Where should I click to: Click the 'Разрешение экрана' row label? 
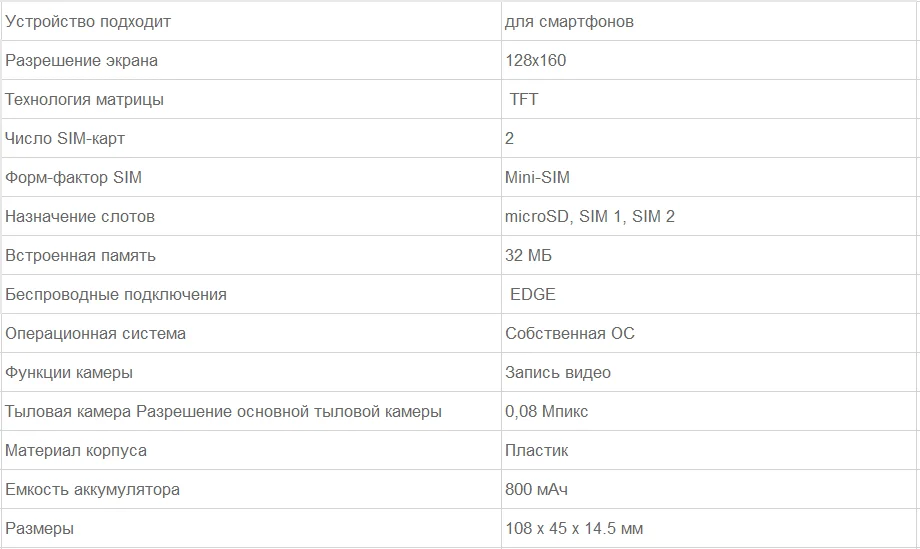tap(81, 60)
